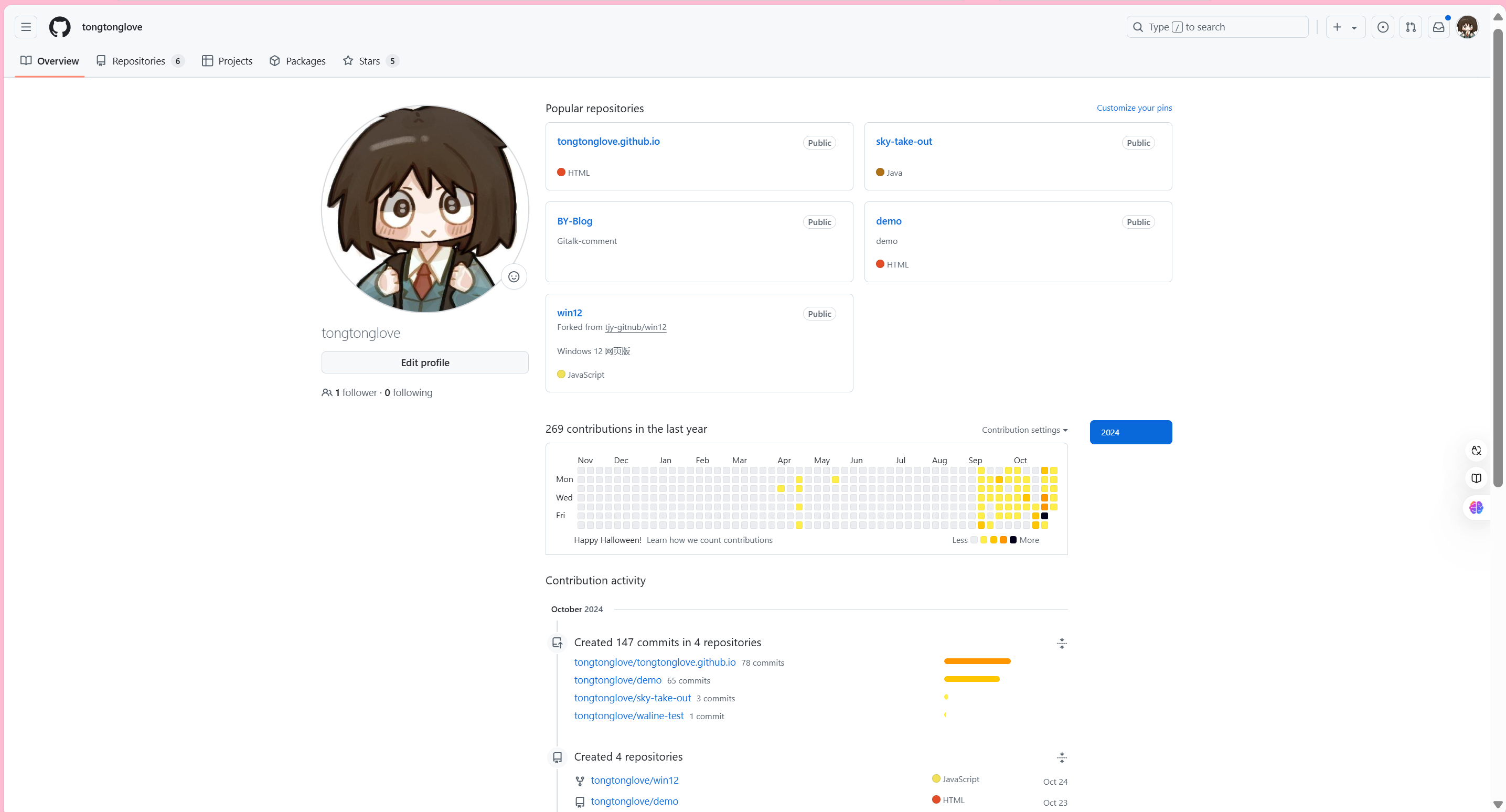Click the repository icon beside Created 4 repositories
Viewport: 1506px width, 812px height.
coord(557,757)
